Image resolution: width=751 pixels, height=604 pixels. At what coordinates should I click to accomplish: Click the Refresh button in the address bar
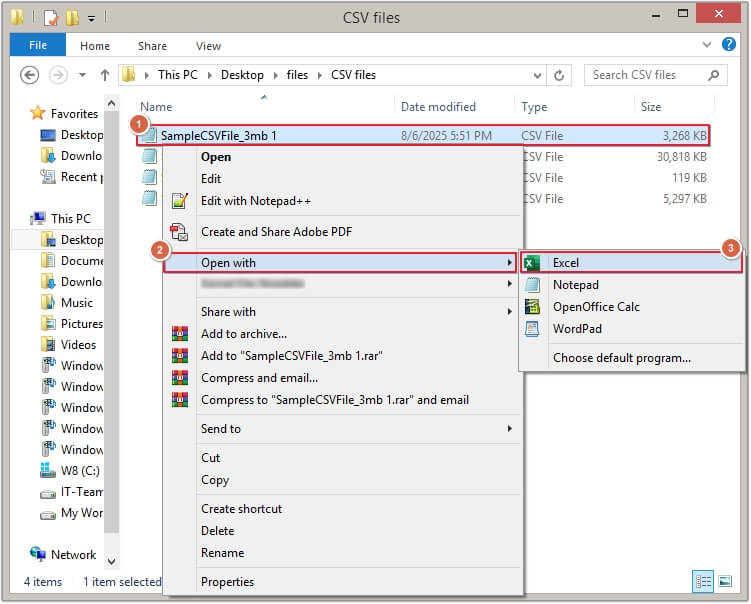pyautogui.click(x=558, y=75)
